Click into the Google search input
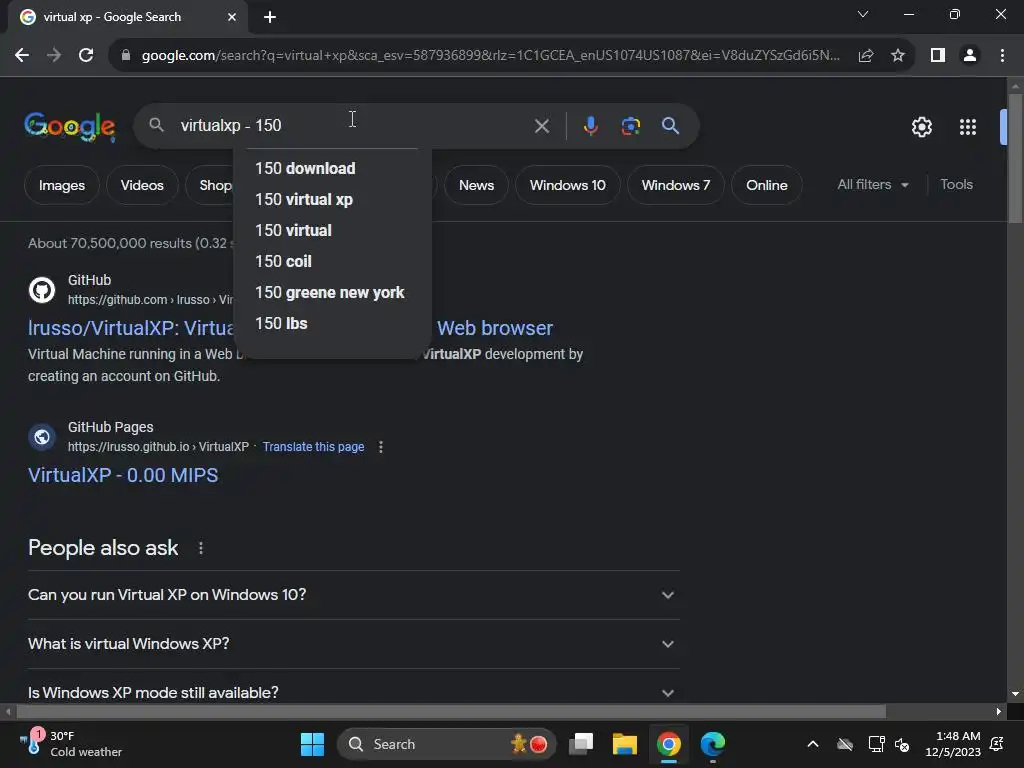This screenshot has height=768, width=1024. pos(353,125)
